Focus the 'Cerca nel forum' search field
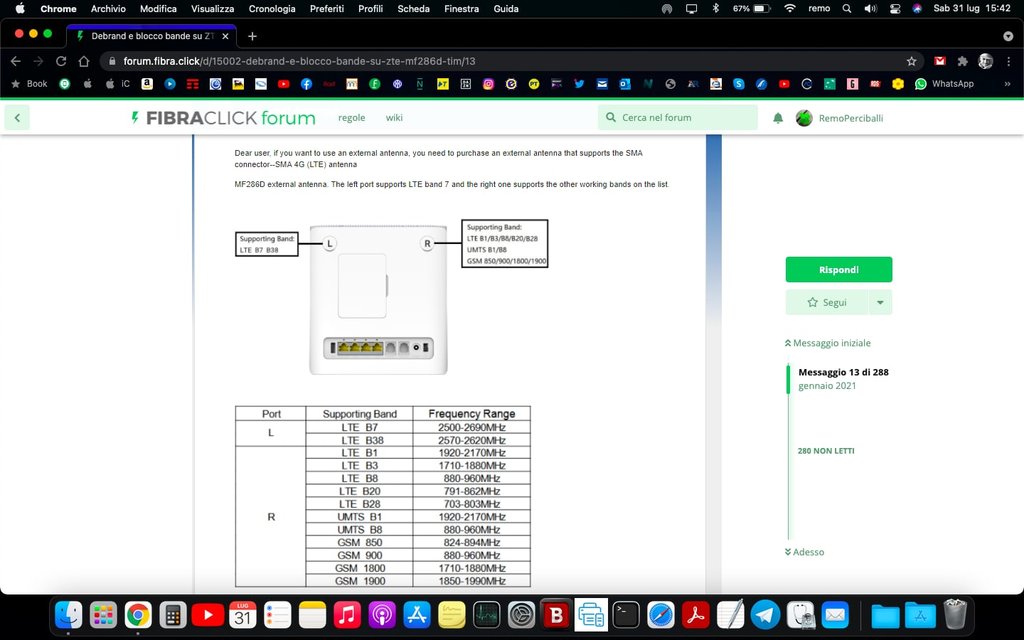Screen dimensions: 1024x640 point(677,118)
